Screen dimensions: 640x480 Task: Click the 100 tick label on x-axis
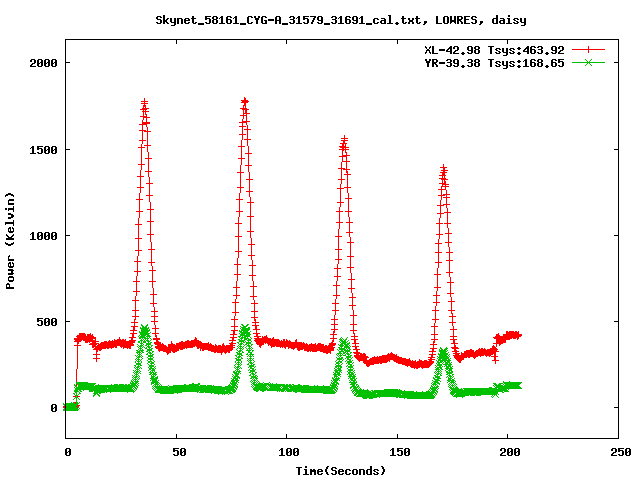[289, 452]
